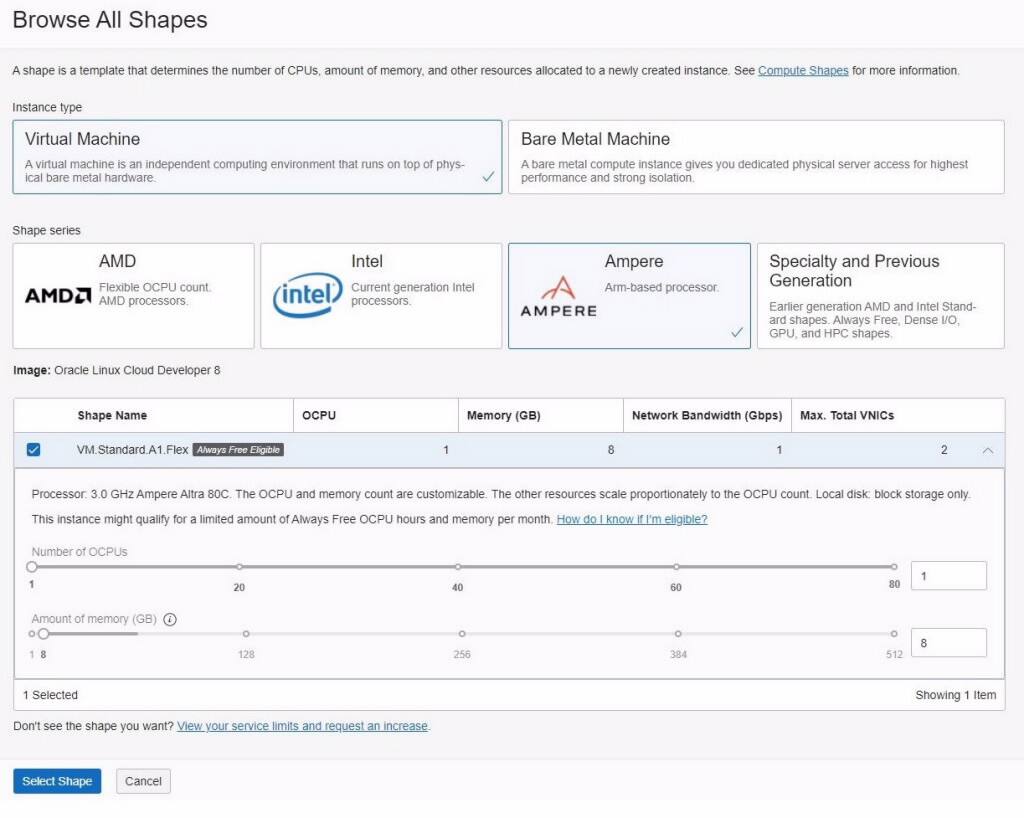
Task: Click the checkmark on the Ampere card
Action: [737, 331]
